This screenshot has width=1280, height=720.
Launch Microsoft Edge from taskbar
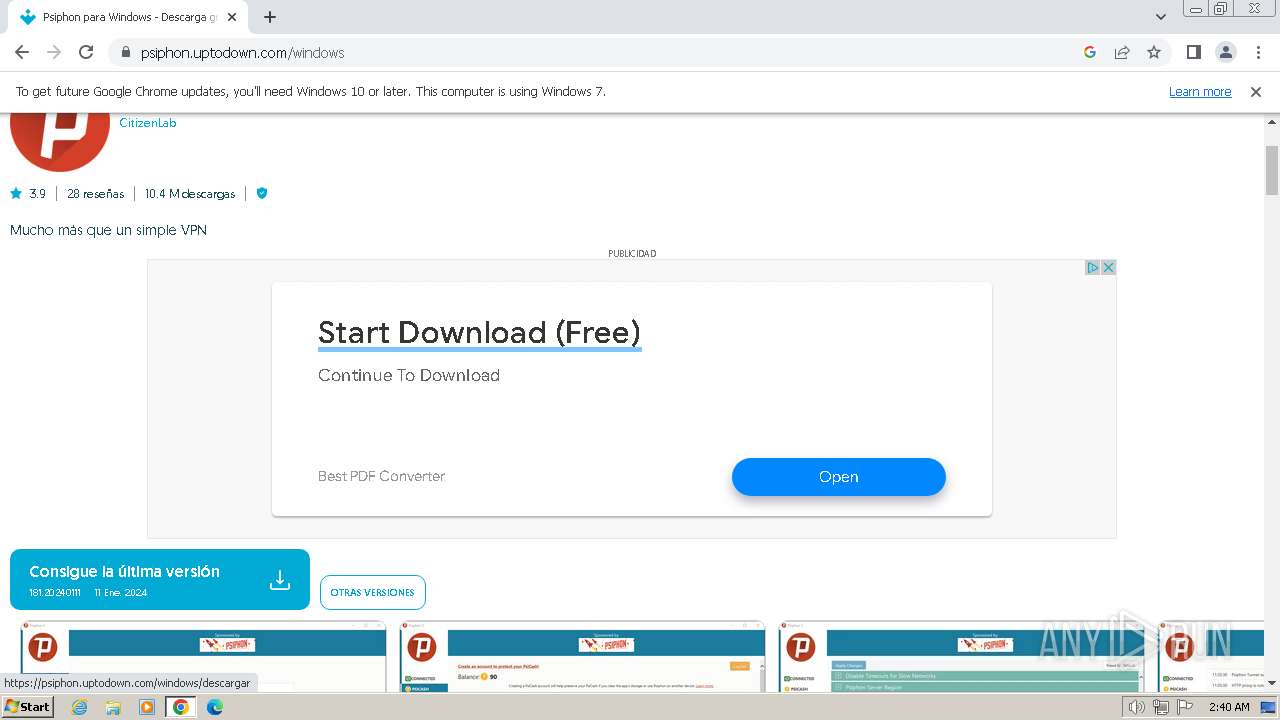coord(215,707)
